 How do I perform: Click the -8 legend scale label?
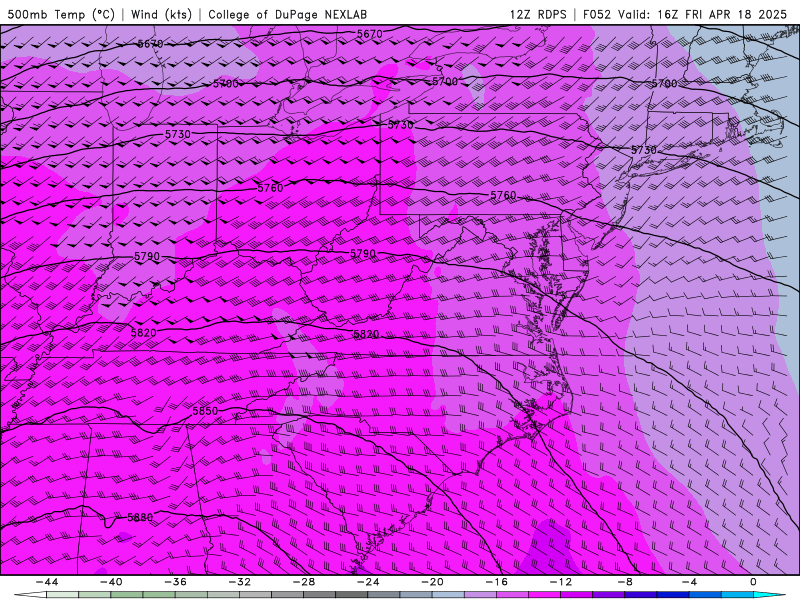(x=625, y=582)
